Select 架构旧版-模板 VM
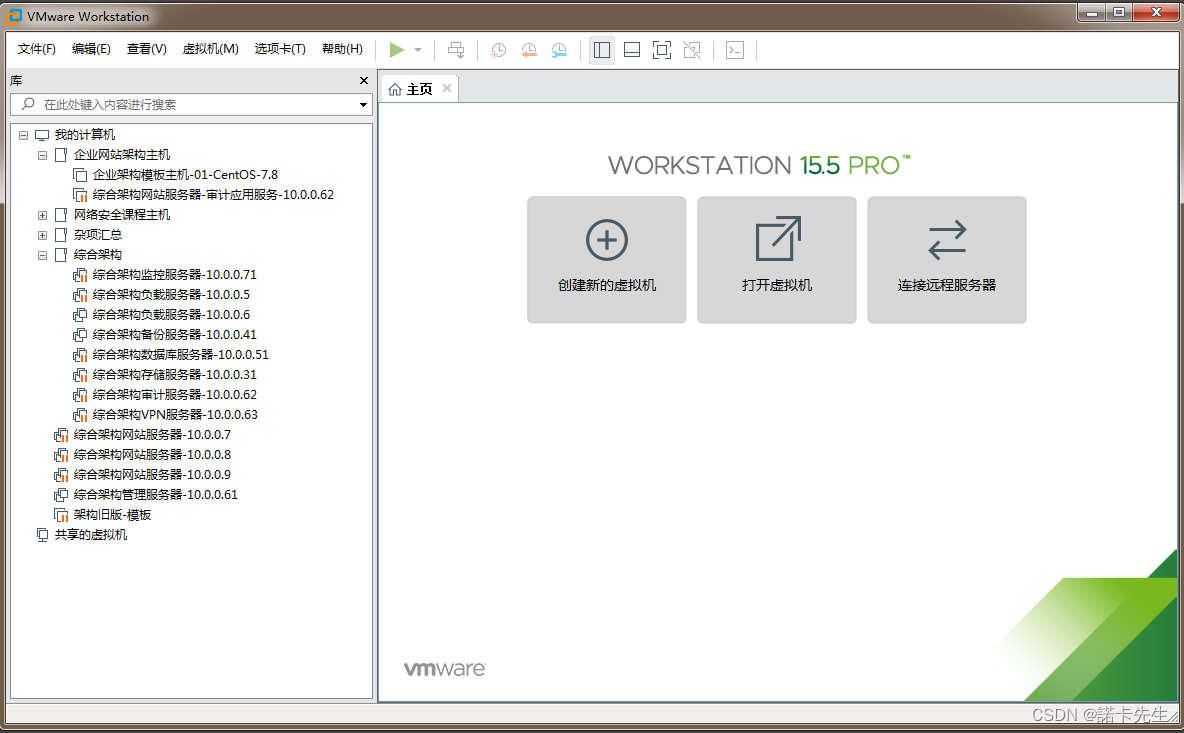 point(112,515)
